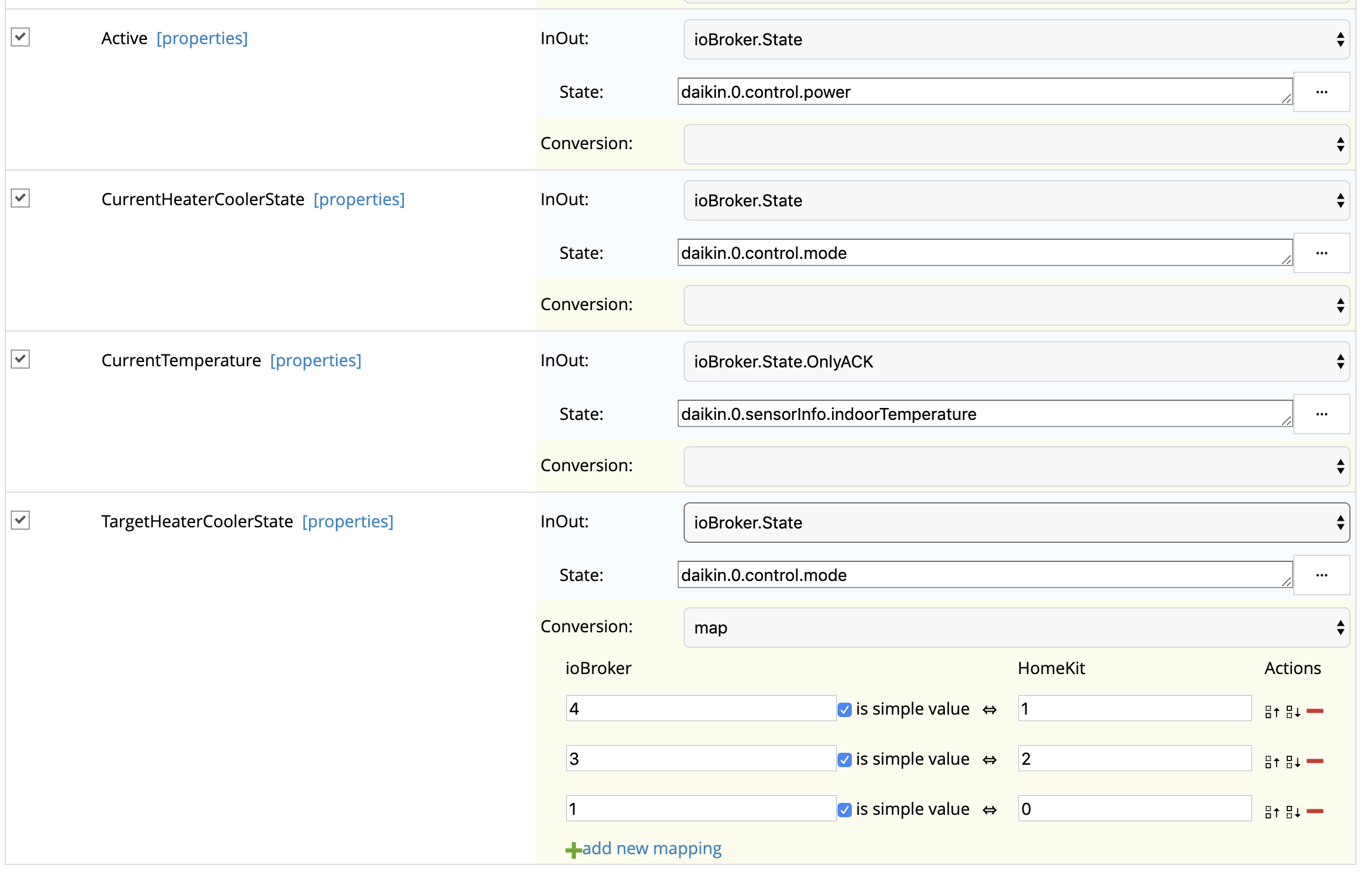
Task: Disable the TargetHeaterCoolerState checkbox
Action: click(20, 520)
